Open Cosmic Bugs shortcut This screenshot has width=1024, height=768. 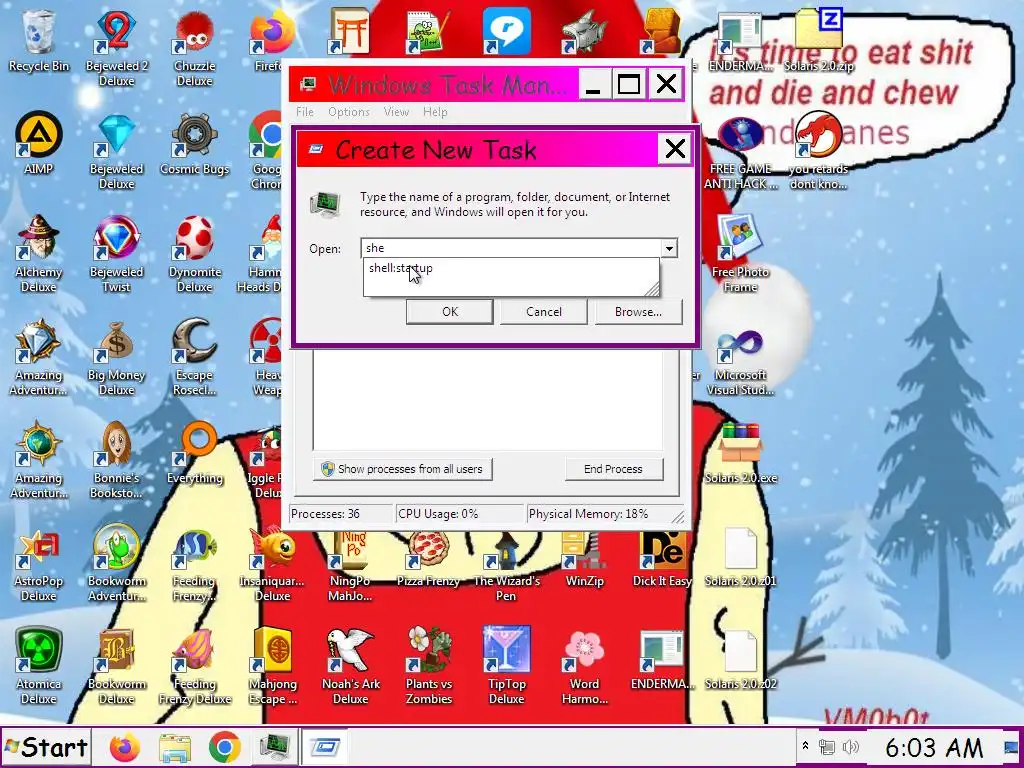(195, 144)
